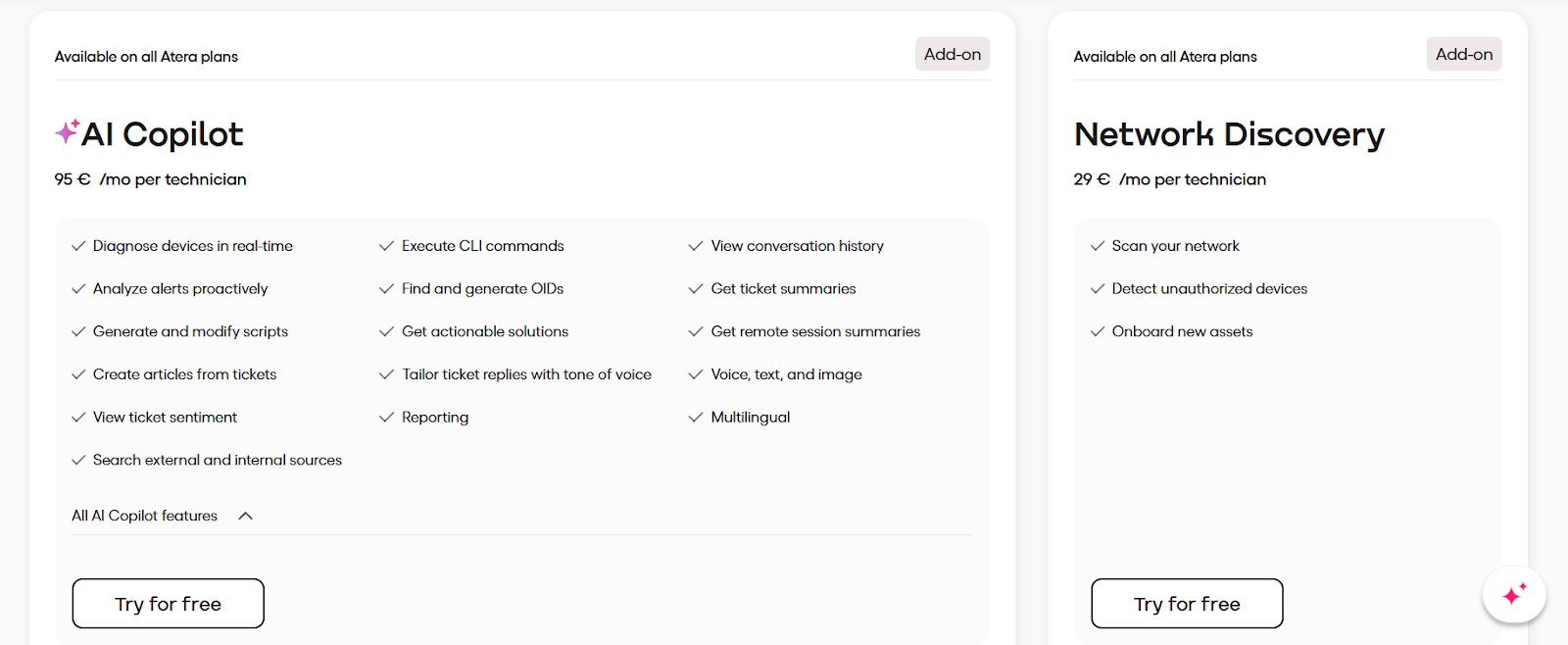1568x645 pixels.
Task: Select Get ticket summaries feature text
Action: (x=783, y=289)
